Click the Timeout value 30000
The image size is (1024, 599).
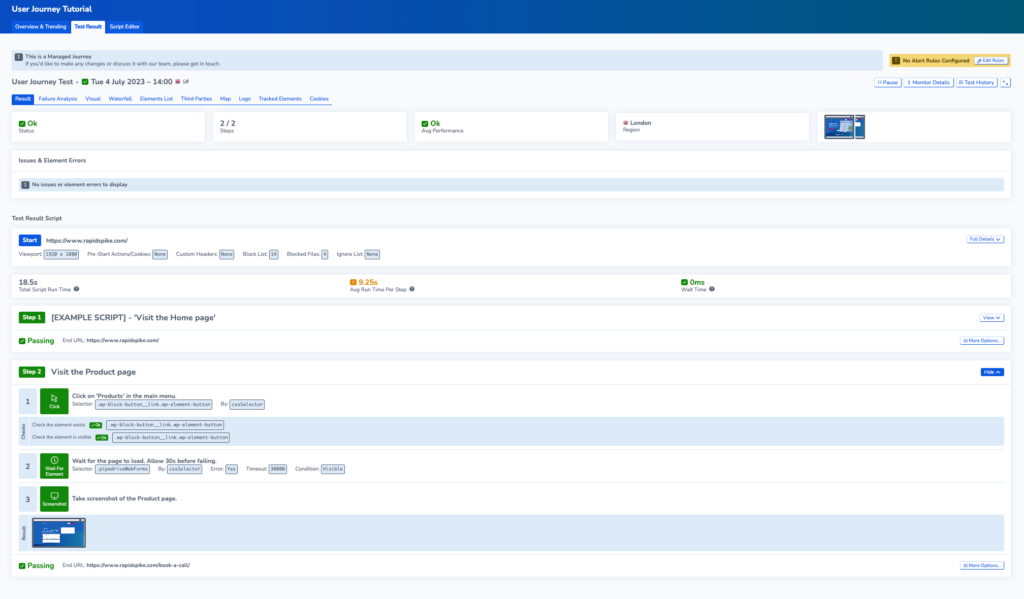tap(278, 469)
